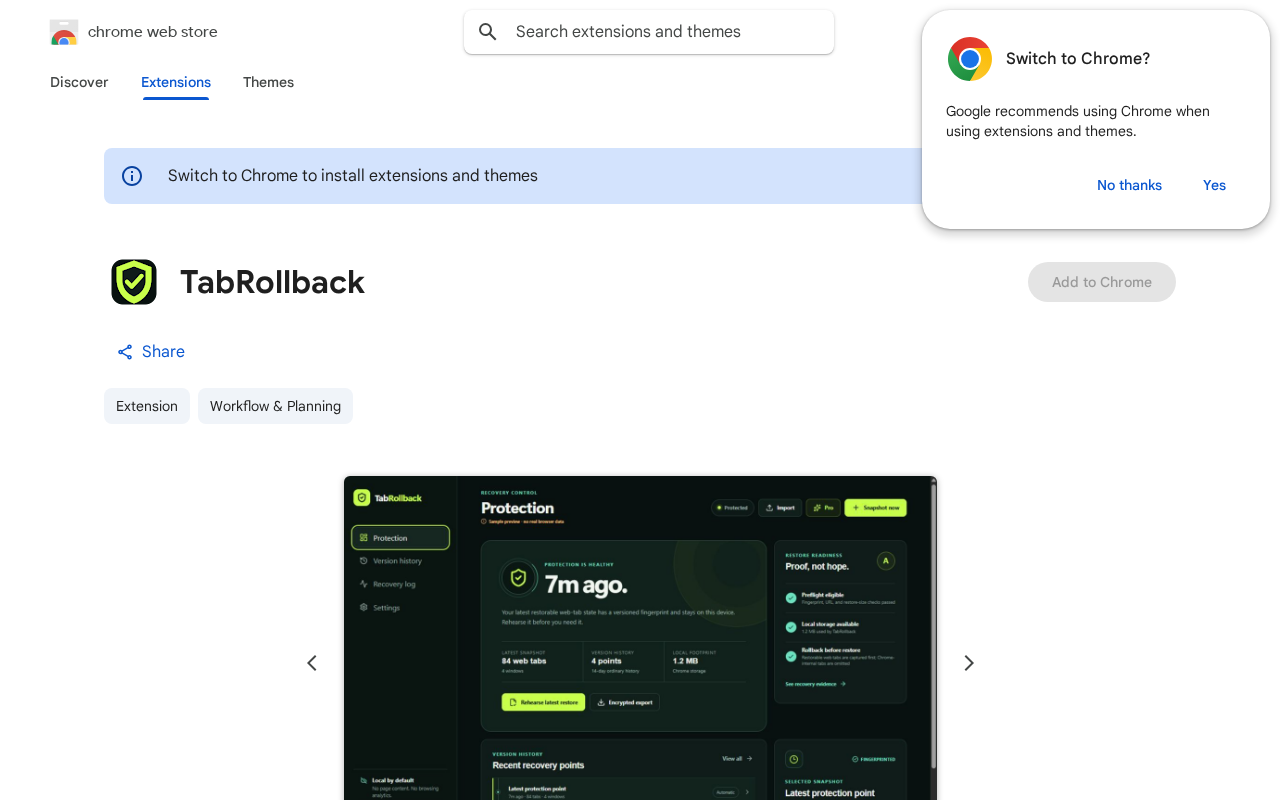Show the previous screenshot with the left arrow

coord(312,663)
